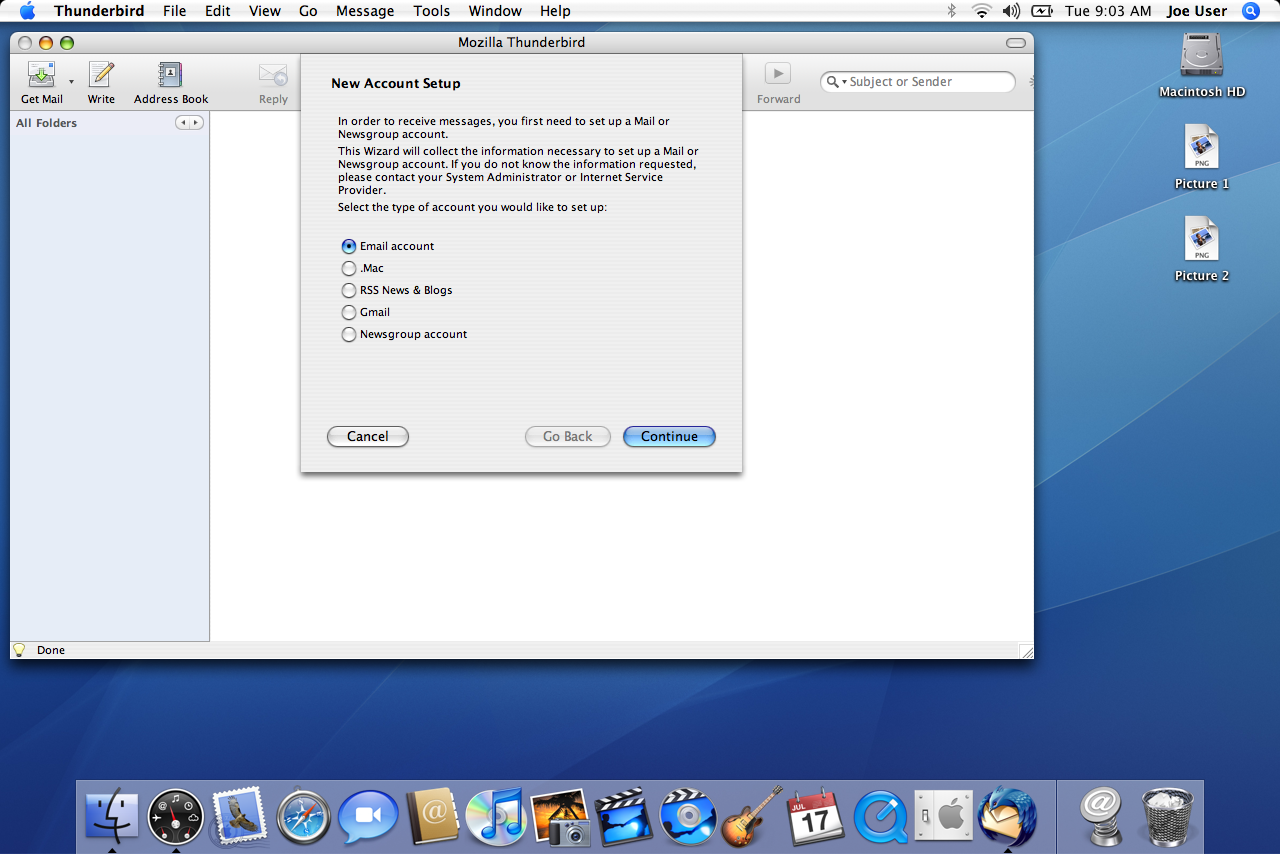Open the Mail stamp icon in Dock
The height and width of the screenshot is (854, 1280).
pos(238,816)
